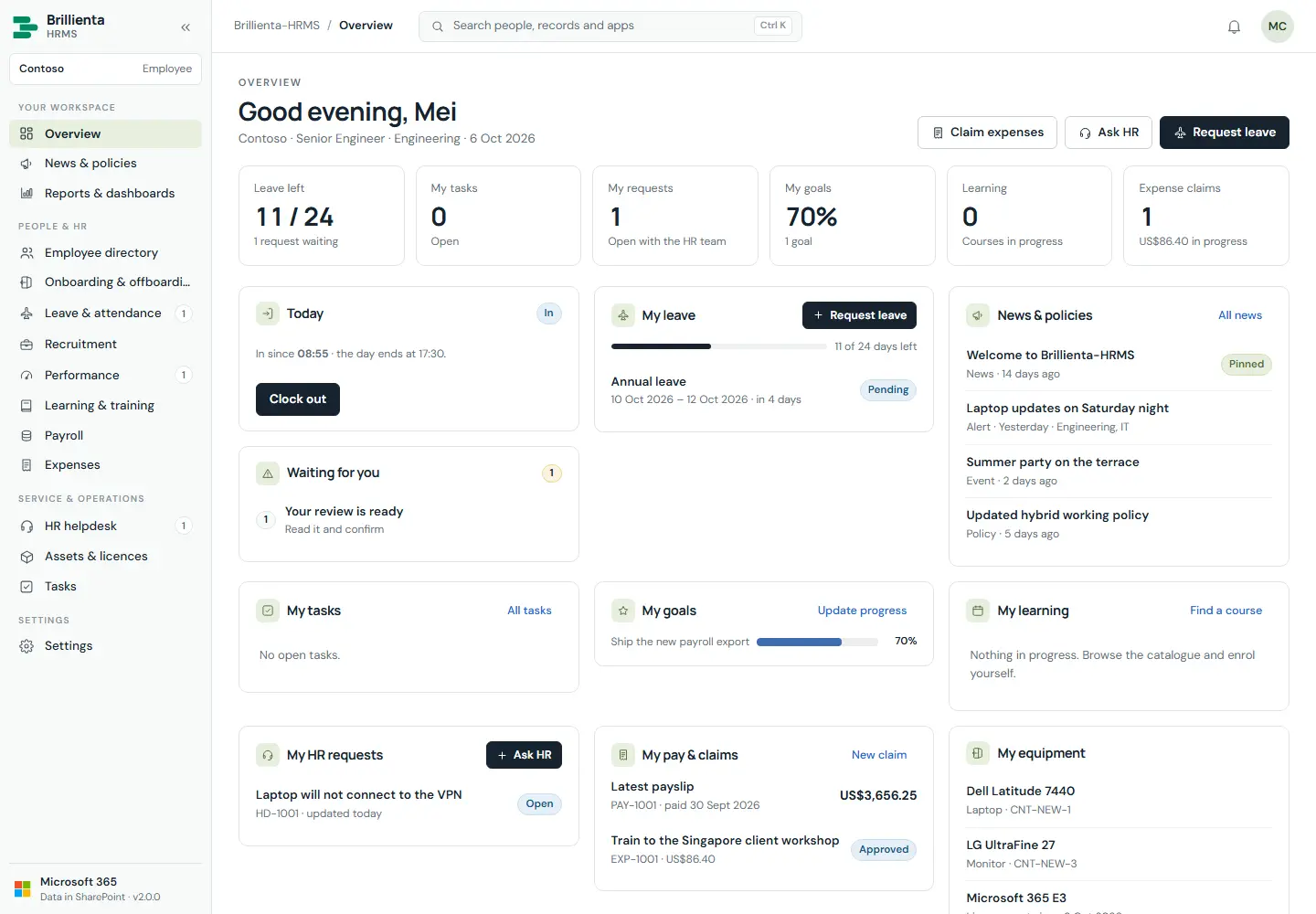This screenshot has width=1316, height=914.
Task: Open Settings in sidebar
Action: [x=105, y=645]
